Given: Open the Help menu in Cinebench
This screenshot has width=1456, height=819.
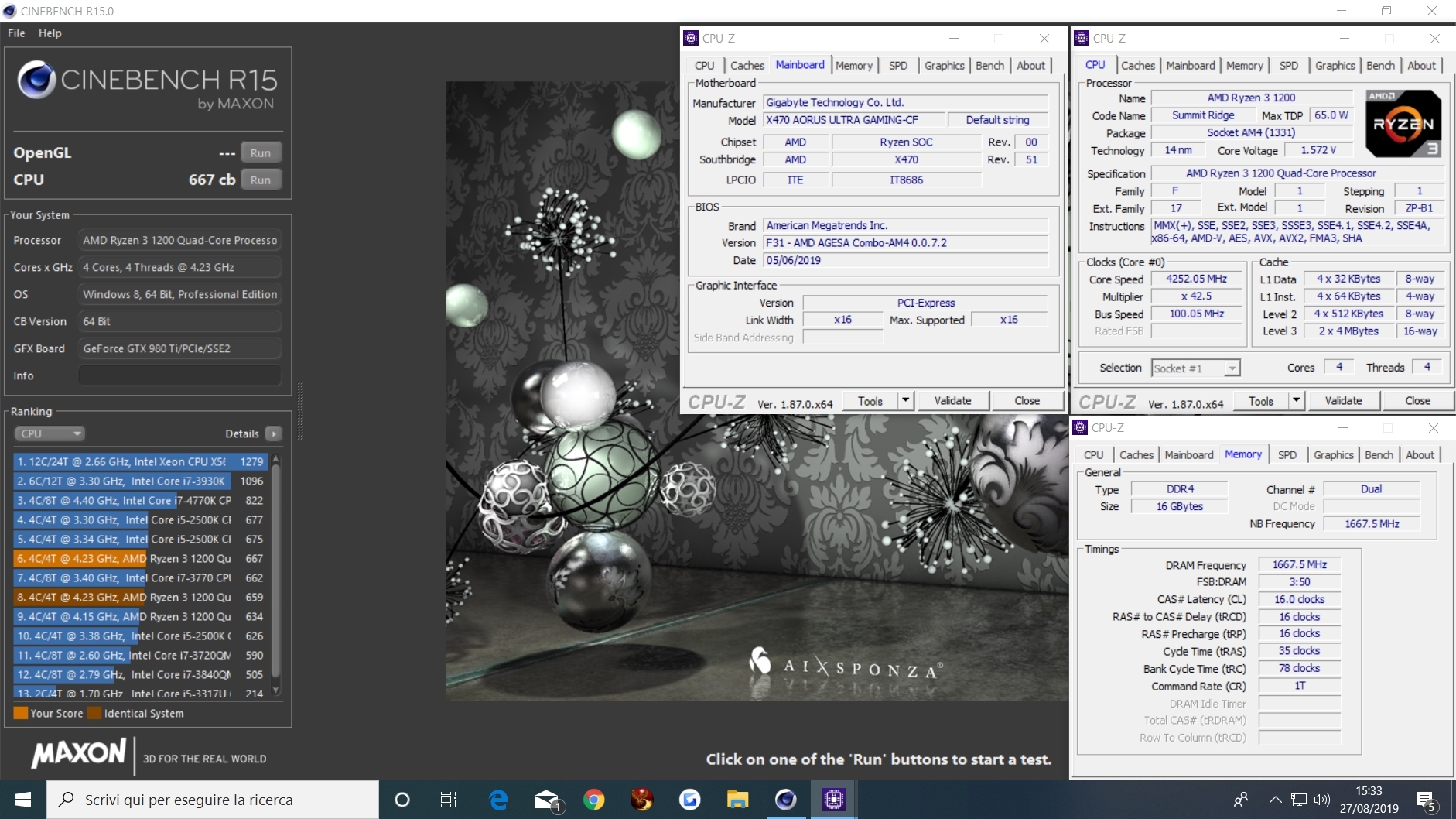Looking at the screenshot, I should (x=50, y=33).
